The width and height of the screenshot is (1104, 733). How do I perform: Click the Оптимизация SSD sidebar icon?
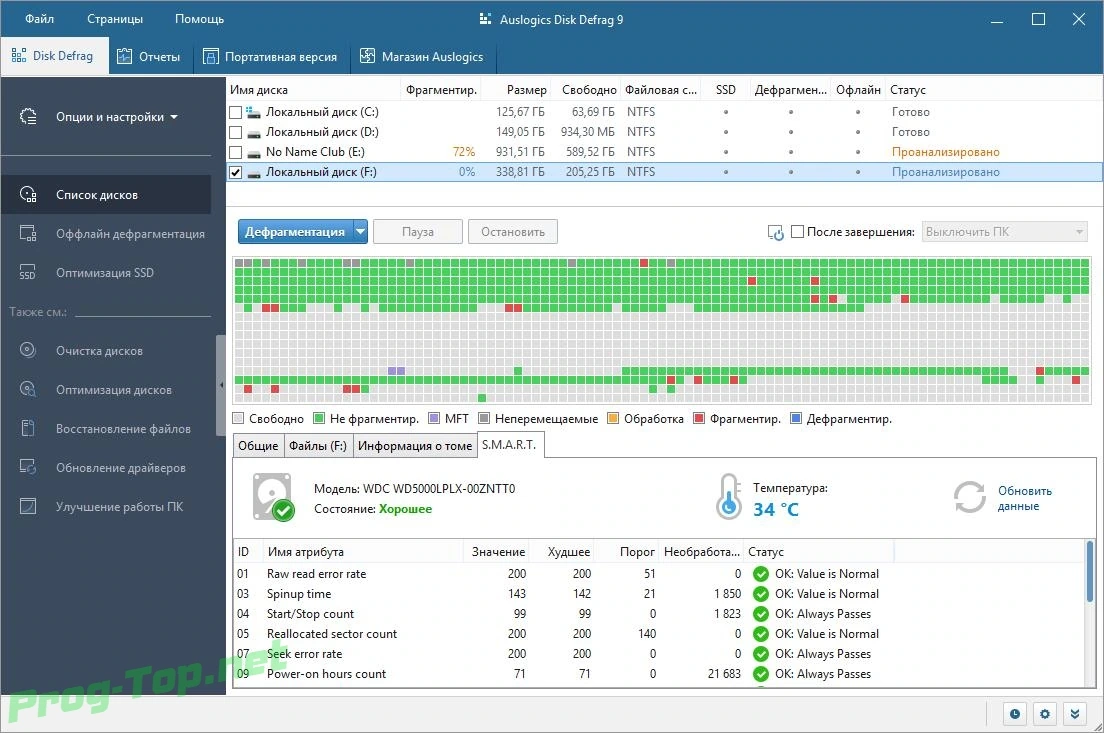tap(28, 272)
